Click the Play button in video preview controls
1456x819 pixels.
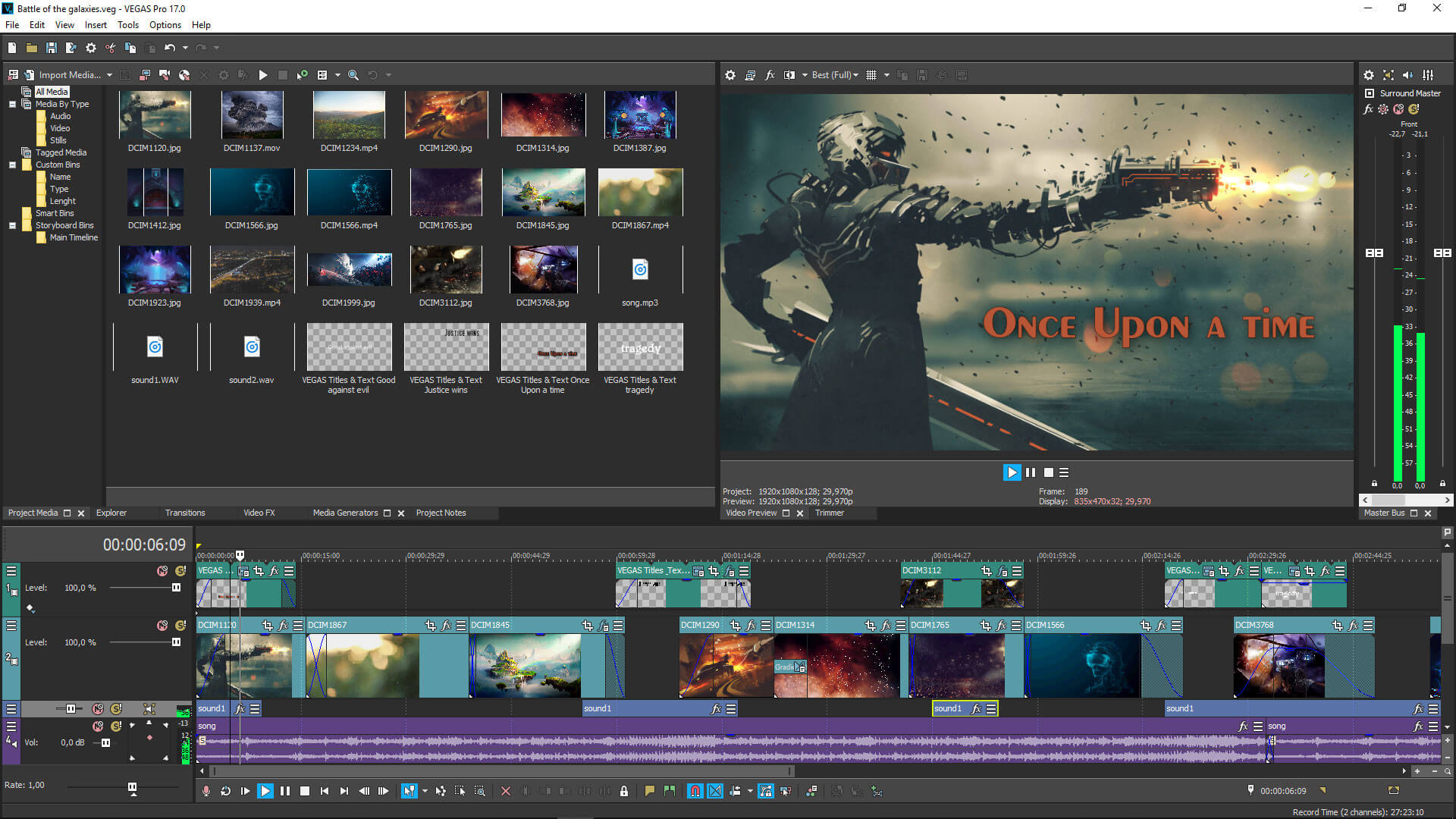point(1010,471)
